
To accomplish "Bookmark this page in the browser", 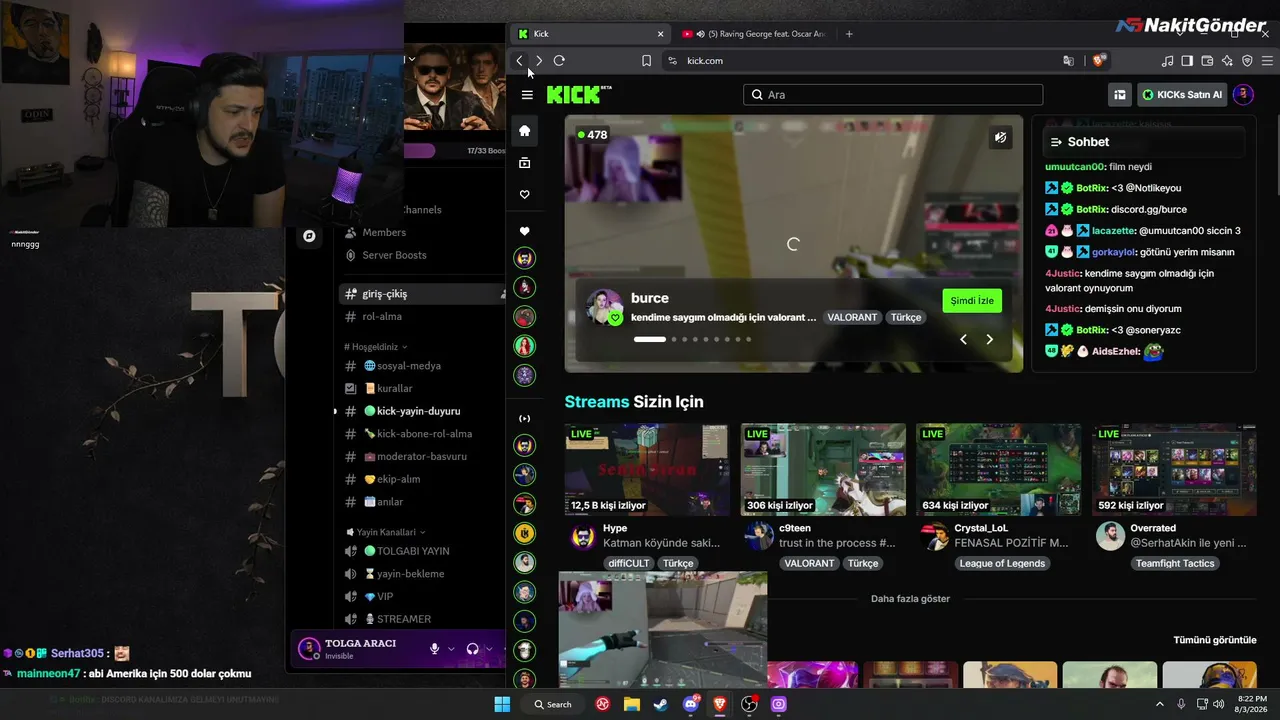I will click(646, 61).
